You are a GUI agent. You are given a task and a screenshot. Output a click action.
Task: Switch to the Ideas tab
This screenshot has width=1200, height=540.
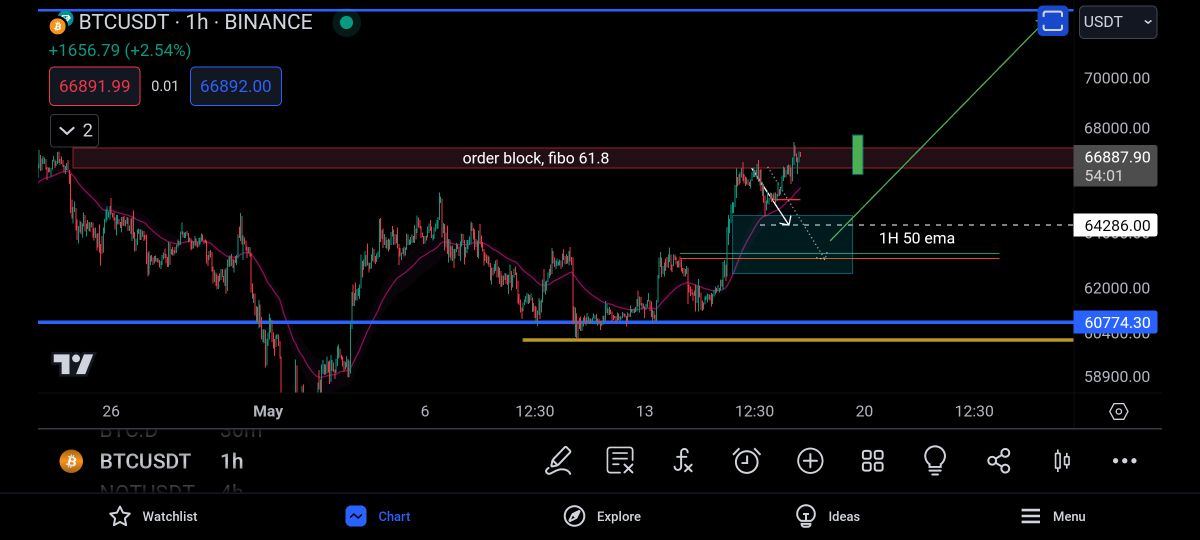[x=828, y=516]
